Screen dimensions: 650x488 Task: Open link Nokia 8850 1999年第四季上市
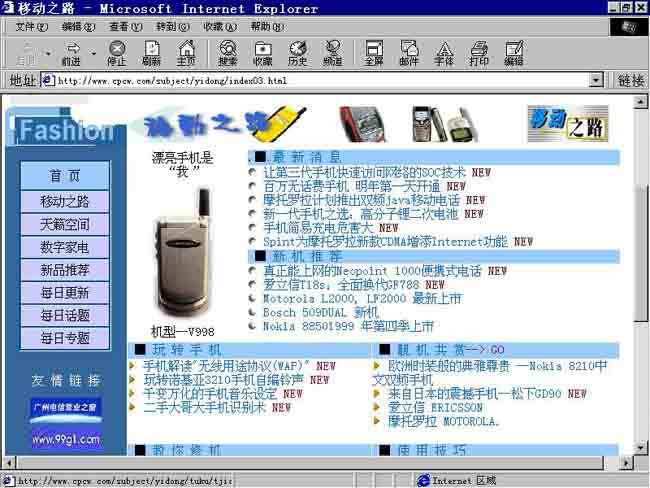tap(348, 326)
